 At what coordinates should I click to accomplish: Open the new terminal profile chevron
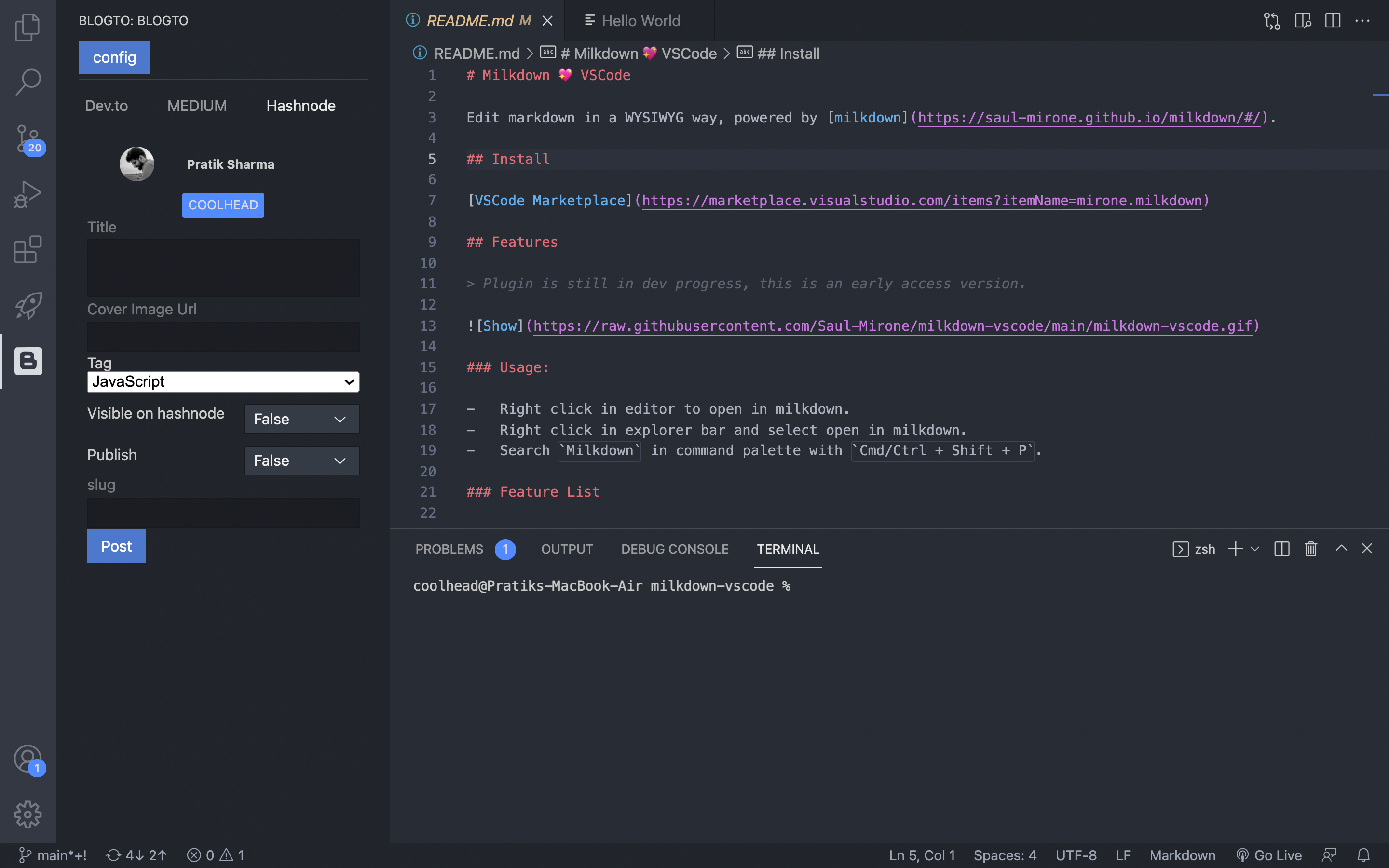1255,549
